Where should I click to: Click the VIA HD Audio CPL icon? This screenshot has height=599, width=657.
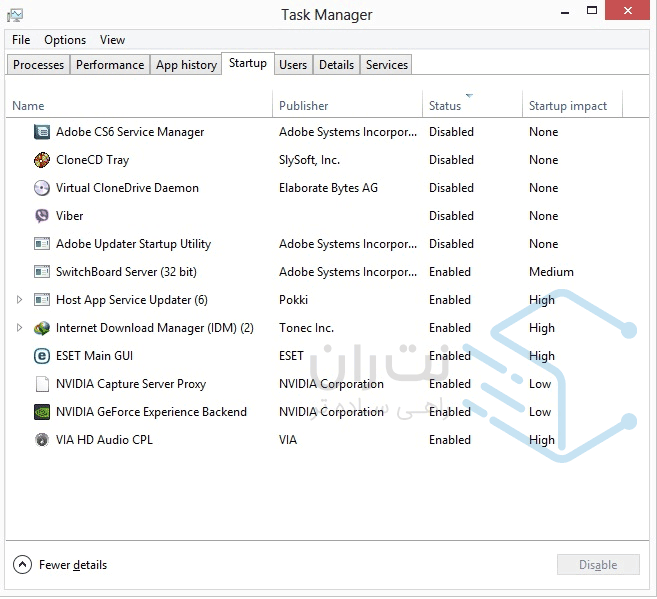click(41, 440)
